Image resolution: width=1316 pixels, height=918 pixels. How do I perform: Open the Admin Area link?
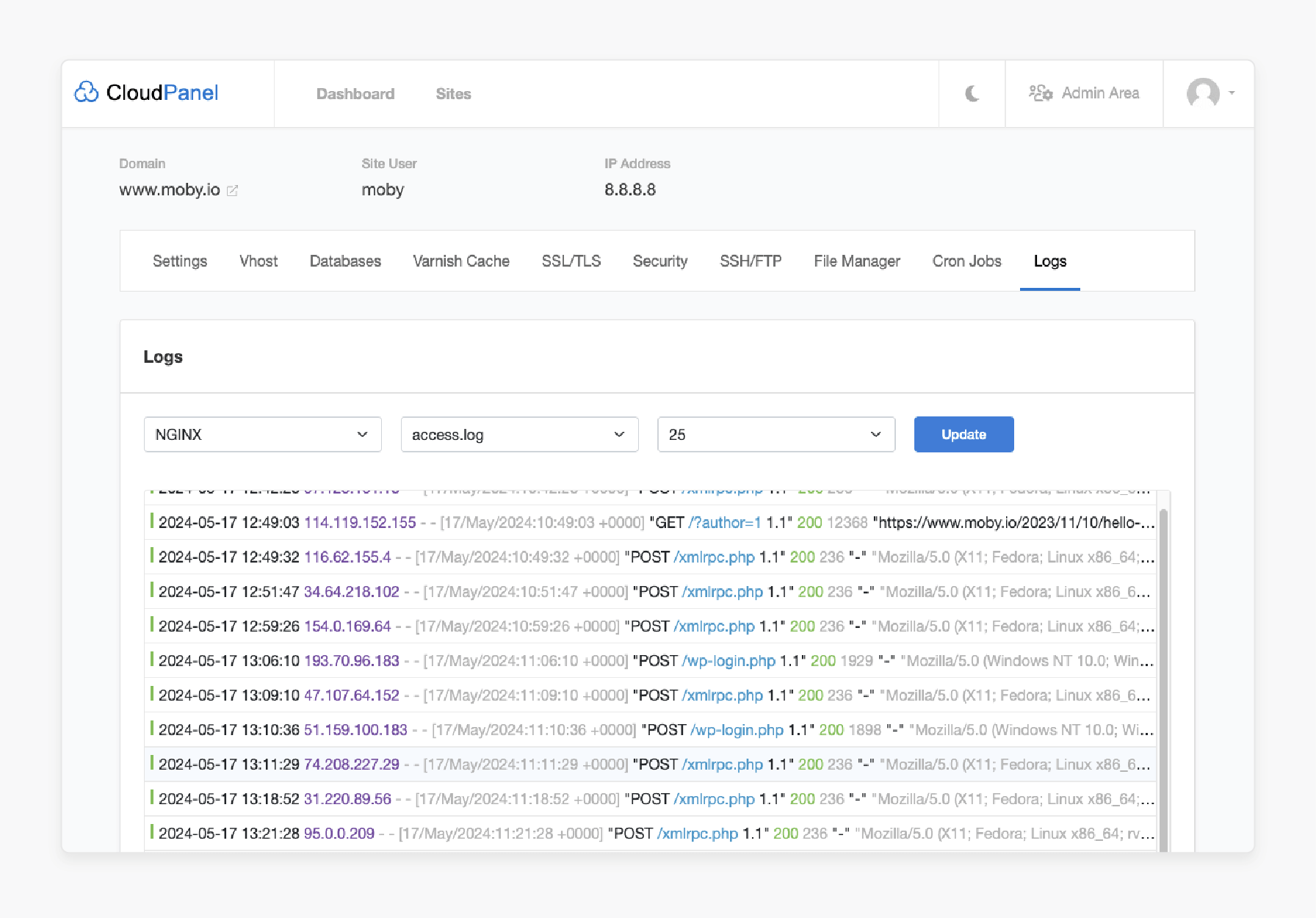coord(1084,93)
